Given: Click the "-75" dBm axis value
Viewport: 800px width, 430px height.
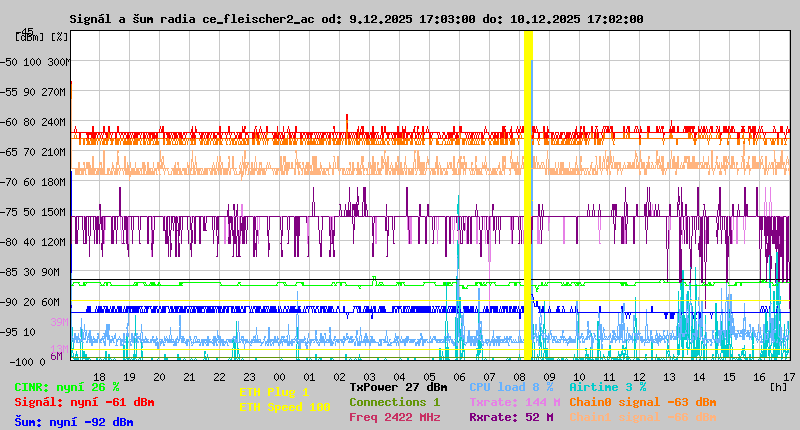Looking at the screenshot, I should (8, 212).
